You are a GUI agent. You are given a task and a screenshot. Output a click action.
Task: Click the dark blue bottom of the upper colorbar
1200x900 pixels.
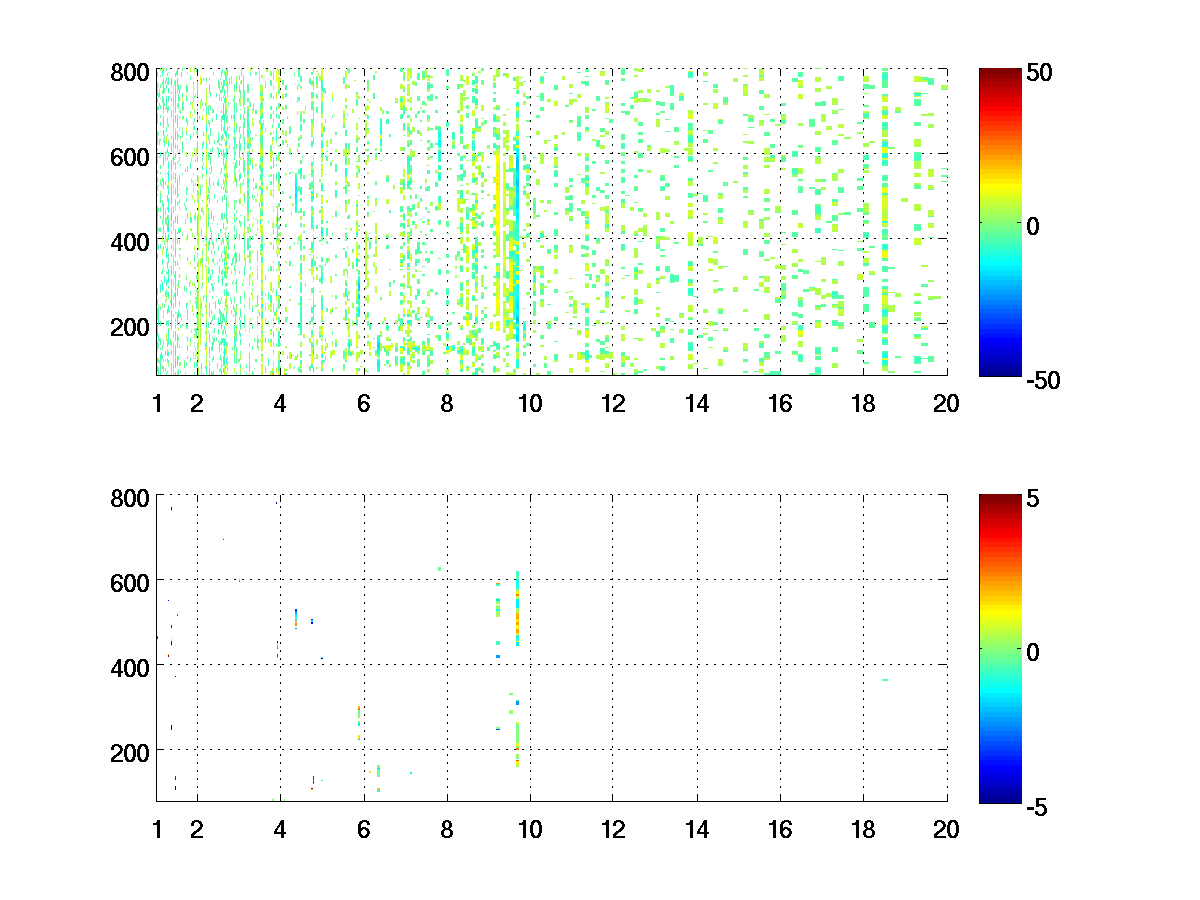point(1000,368)
